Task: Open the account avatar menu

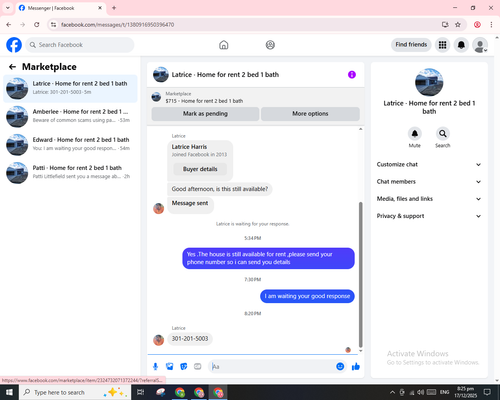Action: tap(480, 45)
